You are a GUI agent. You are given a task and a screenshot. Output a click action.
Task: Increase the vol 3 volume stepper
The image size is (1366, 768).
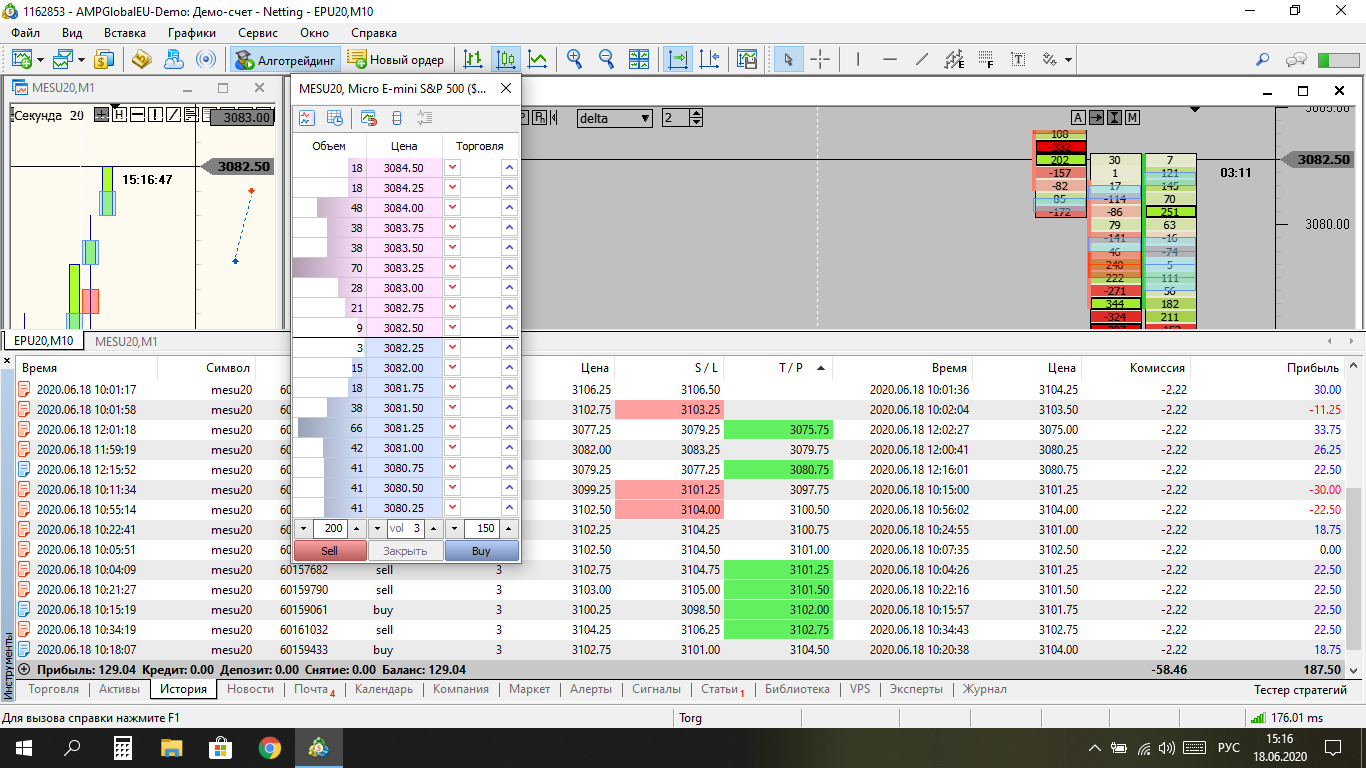coord(434,528)
